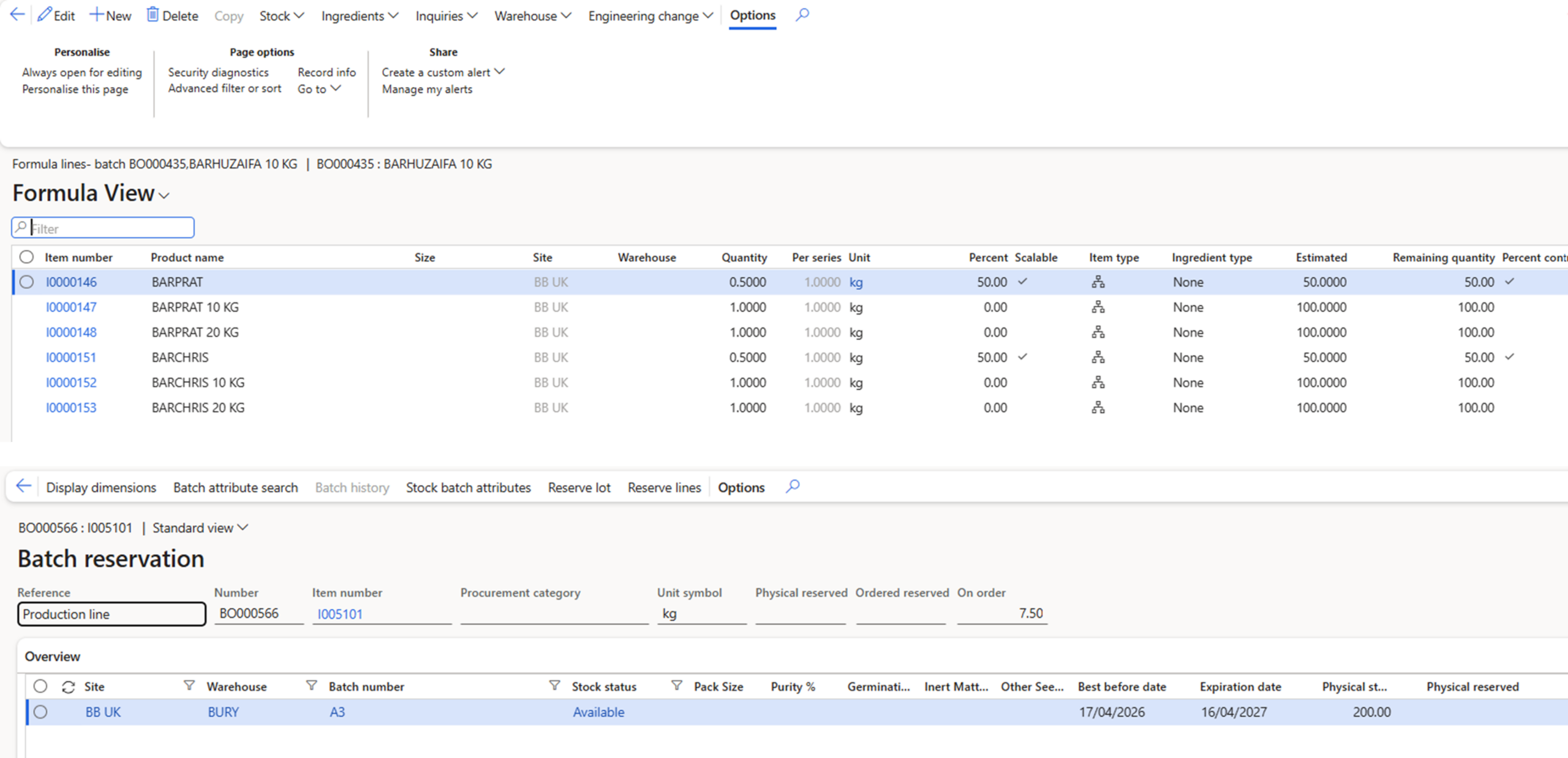Open item link I0000153
Screen dimensions: 1568x758
[x=71, y=408]
